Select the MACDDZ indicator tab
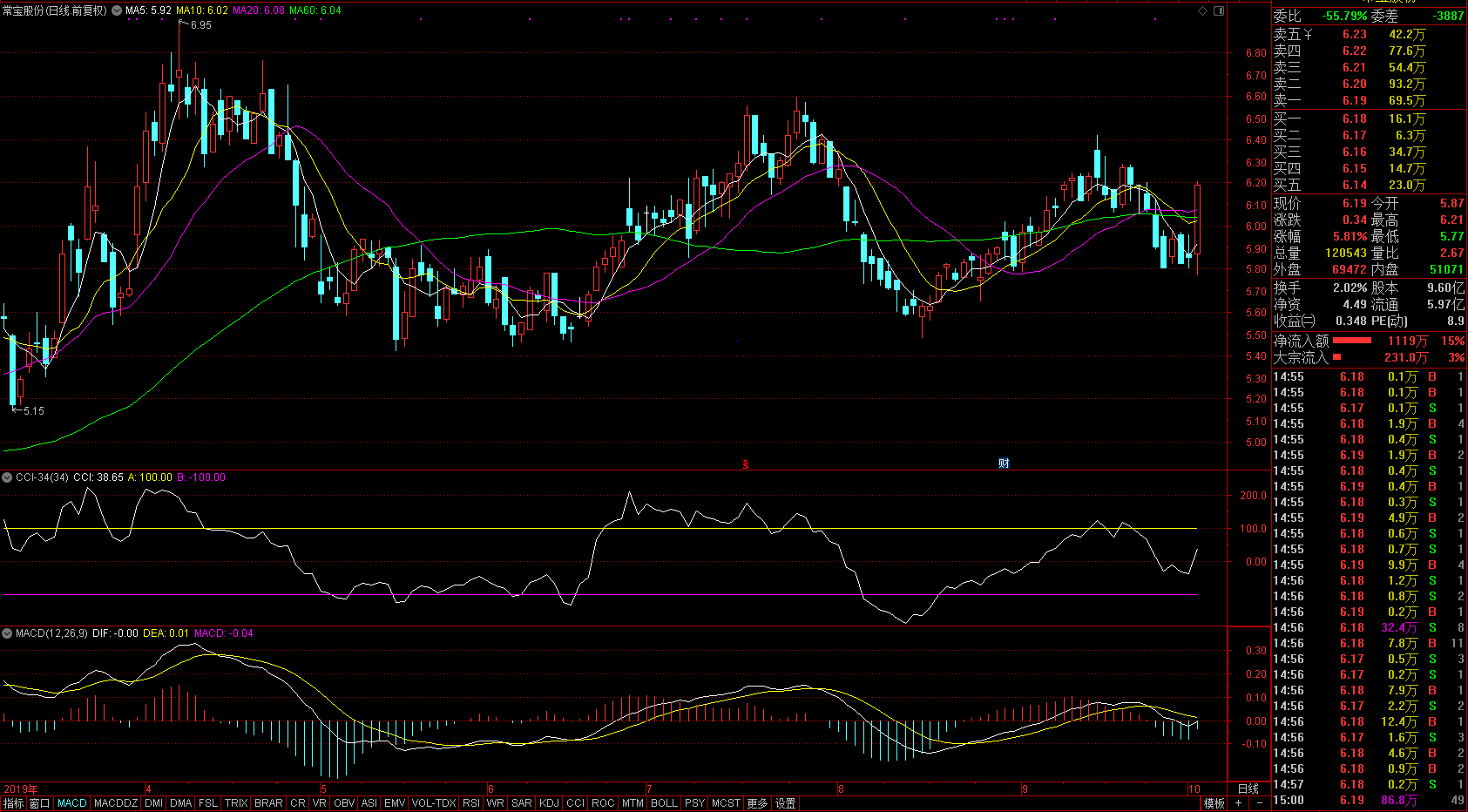This screenshot has width=1468, height=812. pyautogui.click(x=116, y=803)
